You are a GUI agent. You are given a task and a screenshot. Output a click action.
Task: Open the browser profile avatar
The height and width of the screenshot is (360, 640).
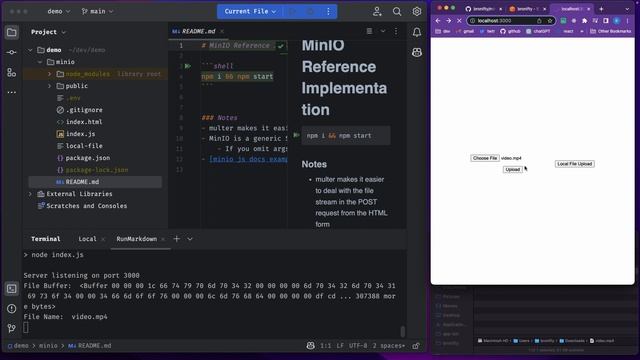point(617,20)
